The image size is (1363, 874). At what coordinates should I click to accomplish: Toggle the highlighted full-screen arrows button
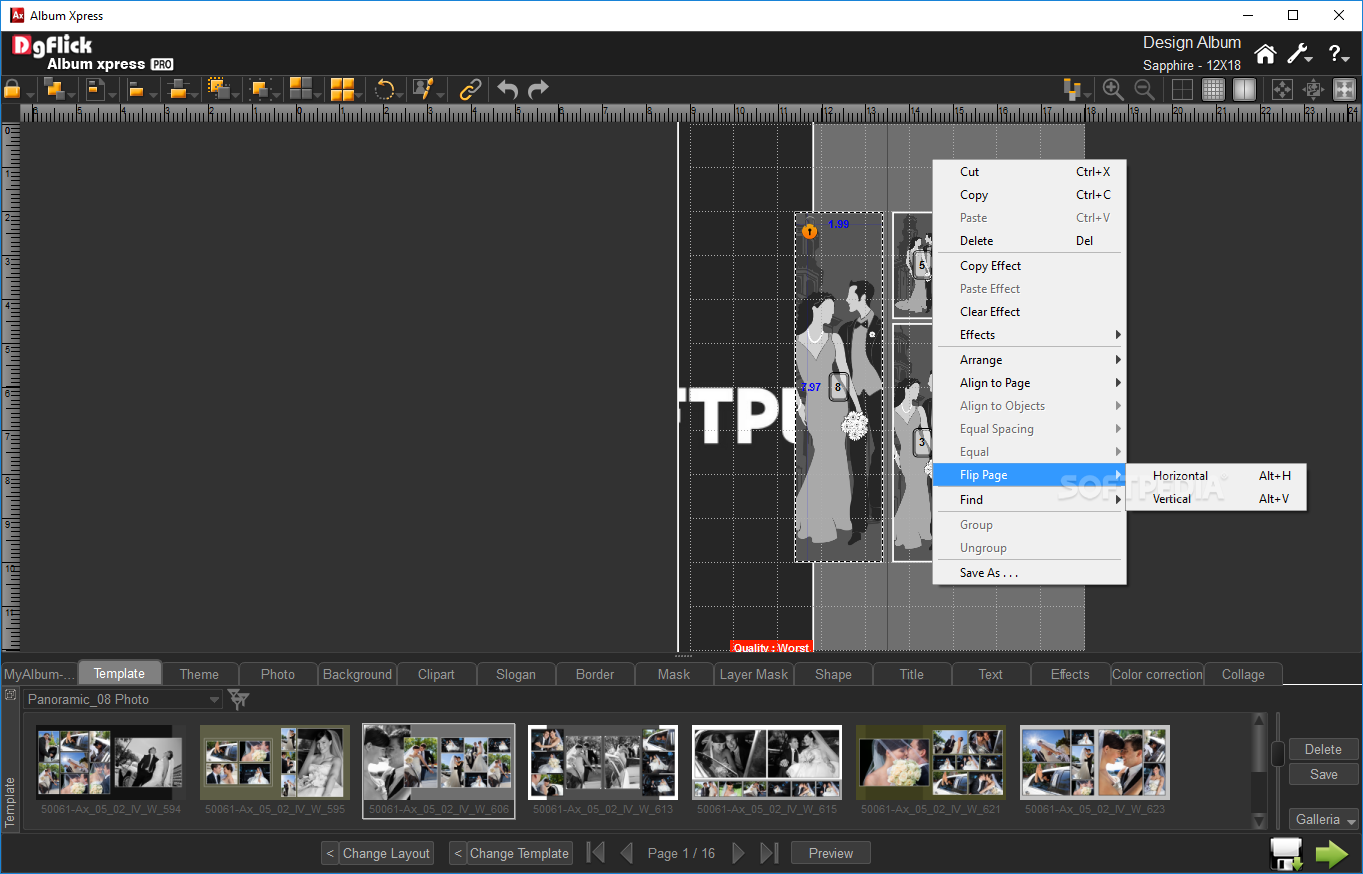point(1344,90)
